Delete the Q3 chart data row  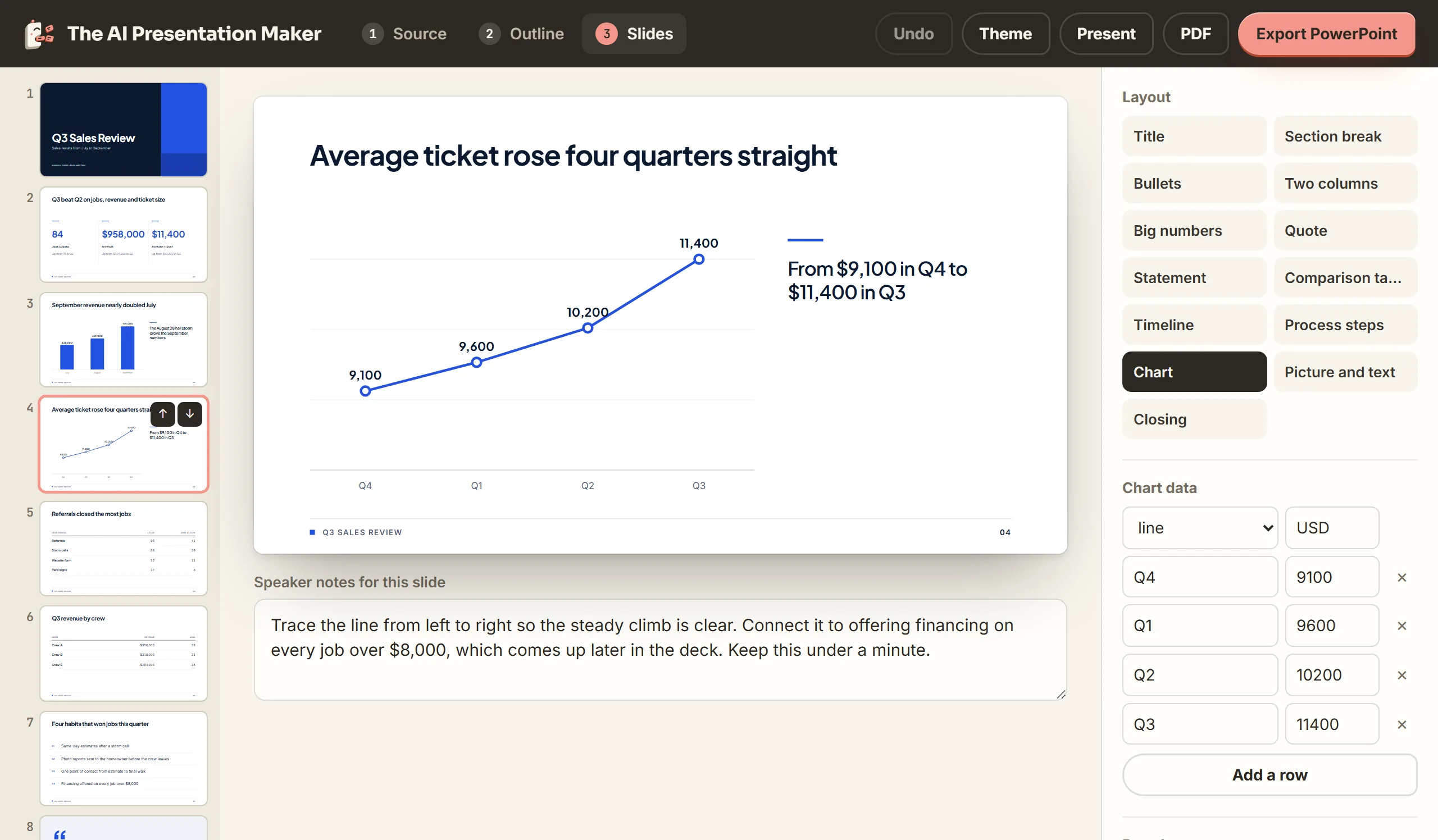tap(1401, 724)
